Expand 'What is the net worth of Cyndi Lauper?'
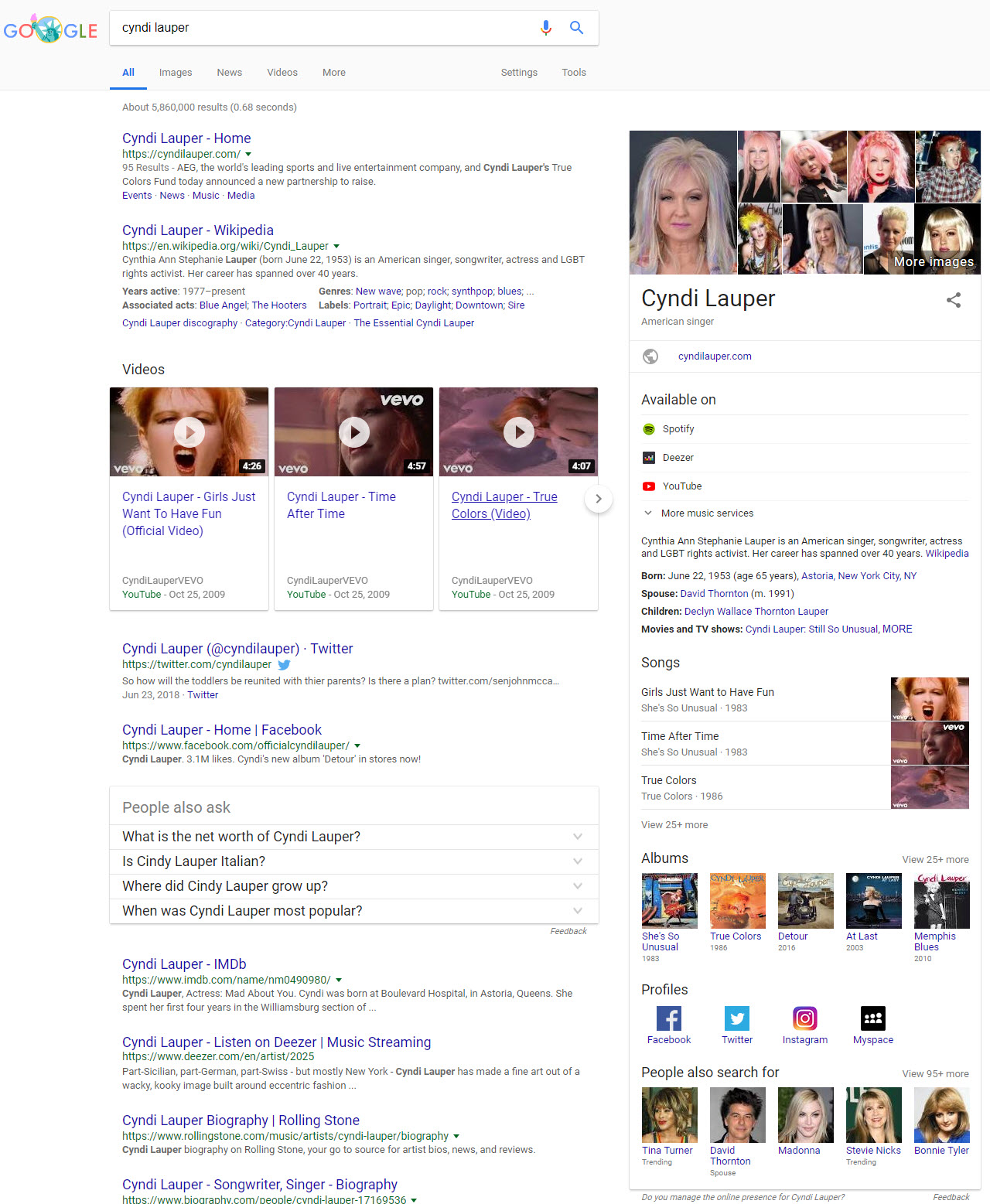 click(x=354, y=837)
